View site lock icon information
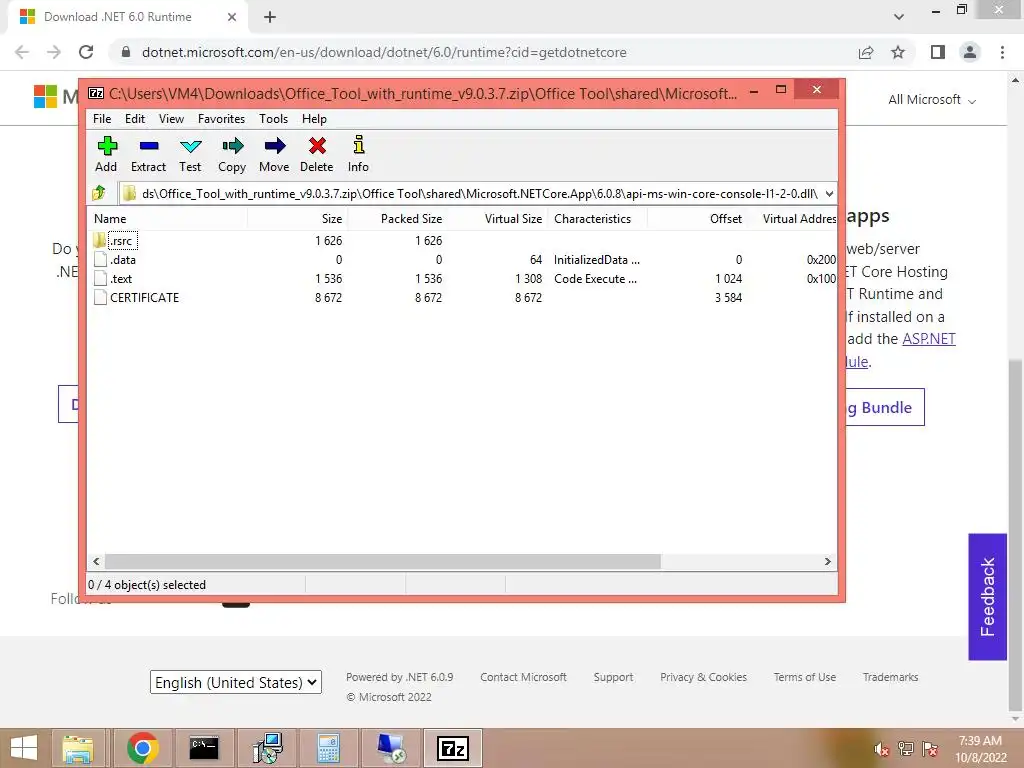The width and height of the screenshot is (1024, 768). click(126, 52)
